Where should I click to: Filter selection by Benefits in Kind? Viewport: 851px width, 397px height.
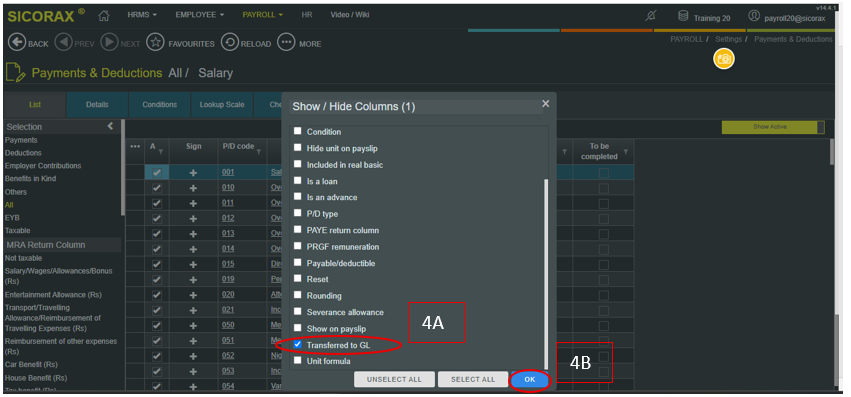tap(30, 178)
